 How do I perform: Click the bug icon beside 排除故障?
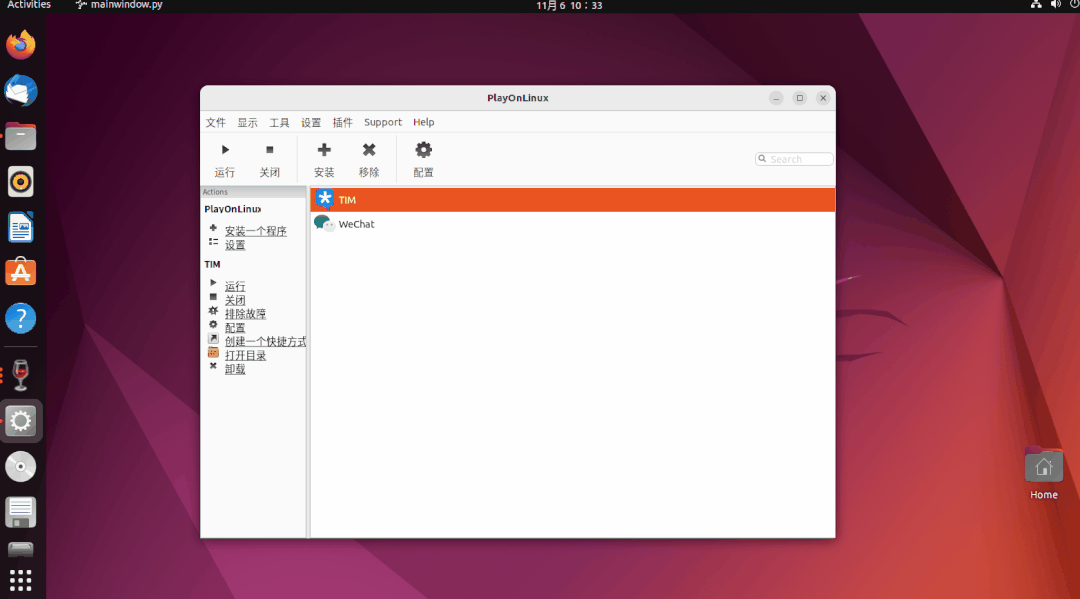tap(214, 311)
